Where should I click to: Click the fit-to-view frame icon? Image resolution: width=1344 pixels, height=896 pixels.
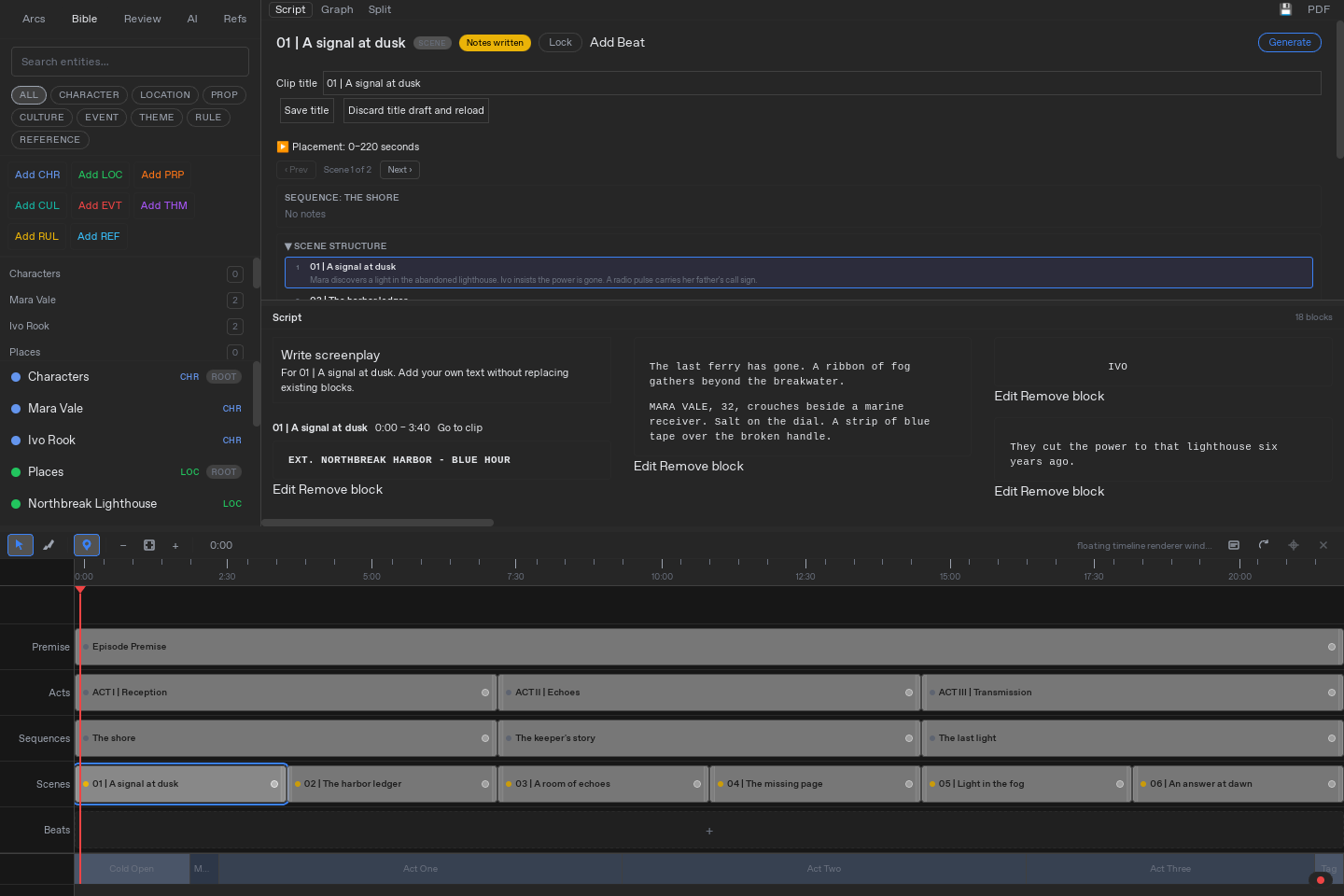(x=149, y=545)
